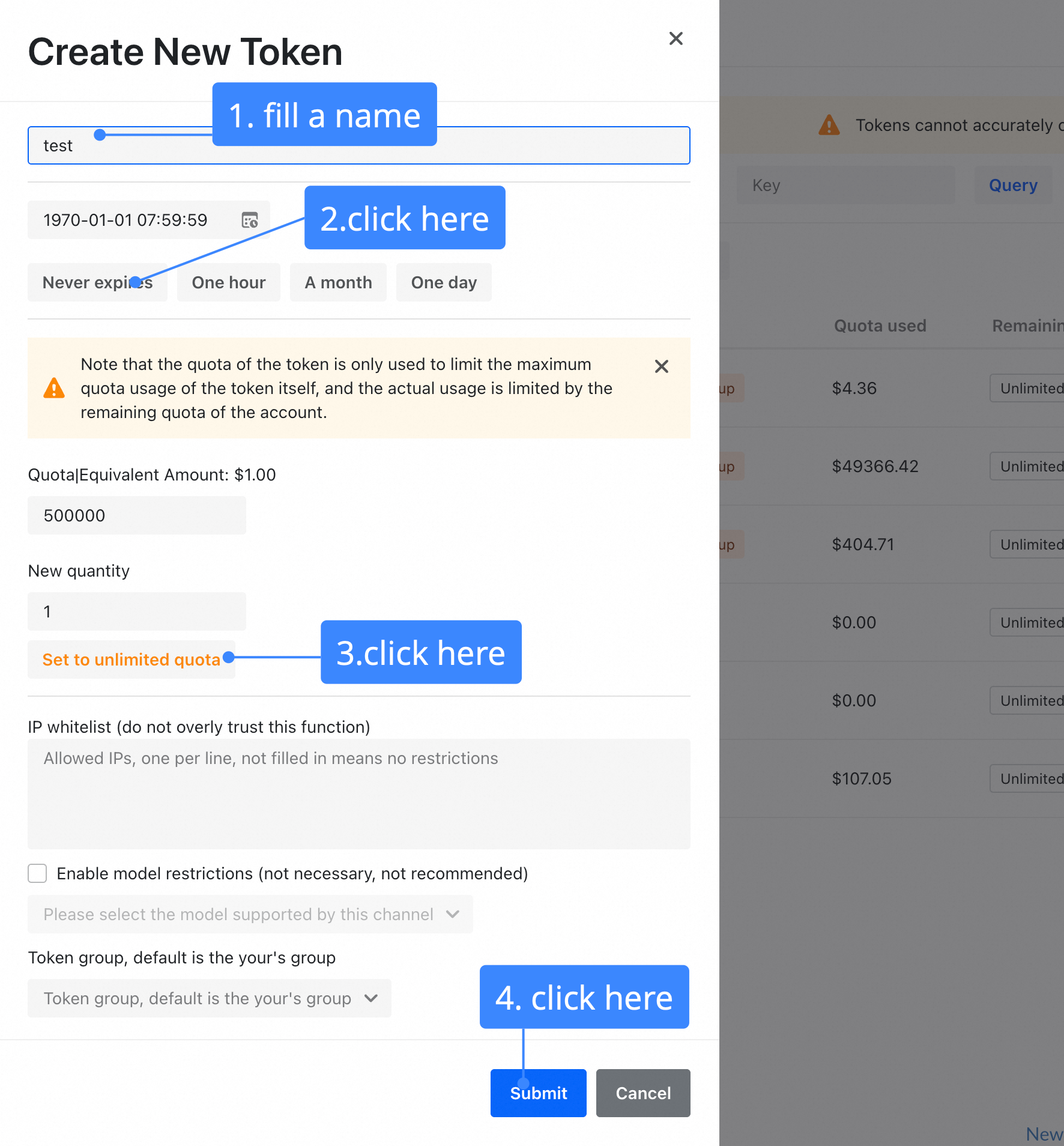This screenshot has width=1064, height=1146.
Task: Open the expiration date calendar icon
Action: coord(250,220)
